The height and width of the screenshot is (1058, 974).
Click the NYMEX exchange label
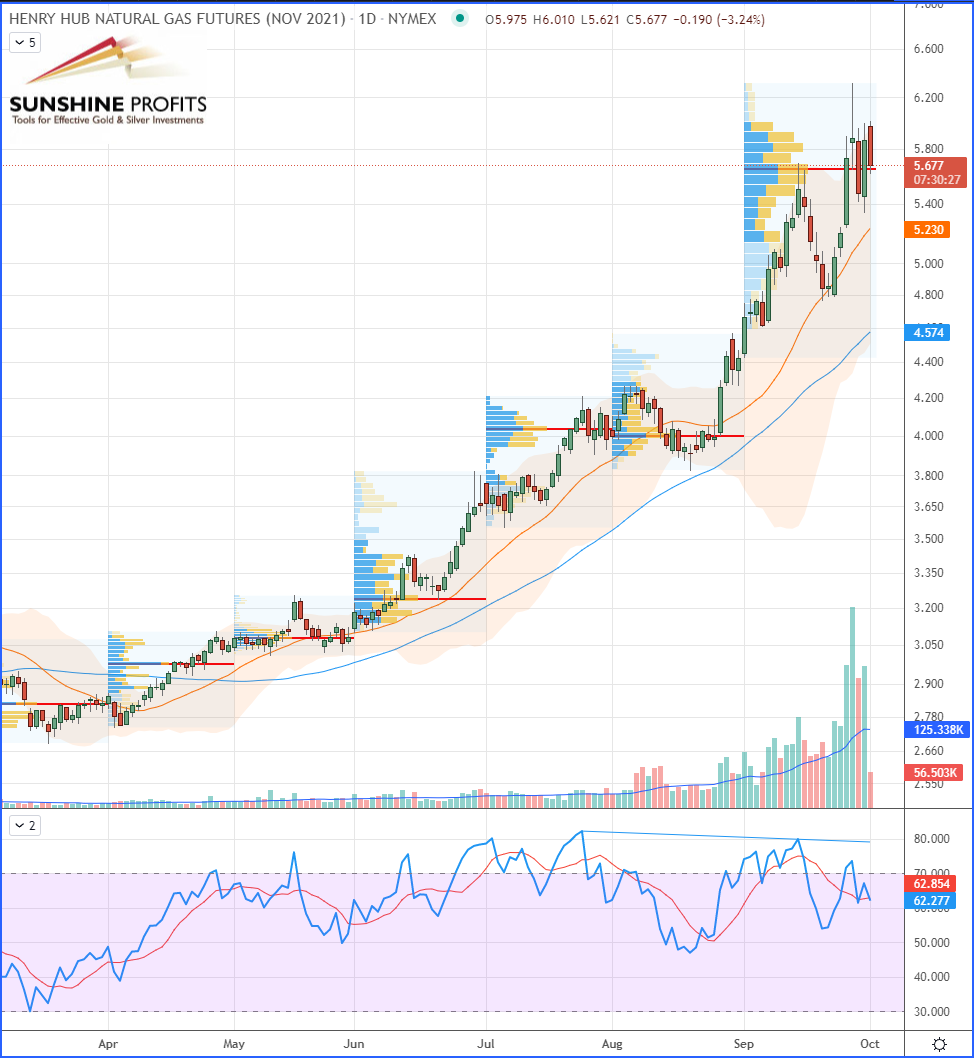(x=411, y=19)
